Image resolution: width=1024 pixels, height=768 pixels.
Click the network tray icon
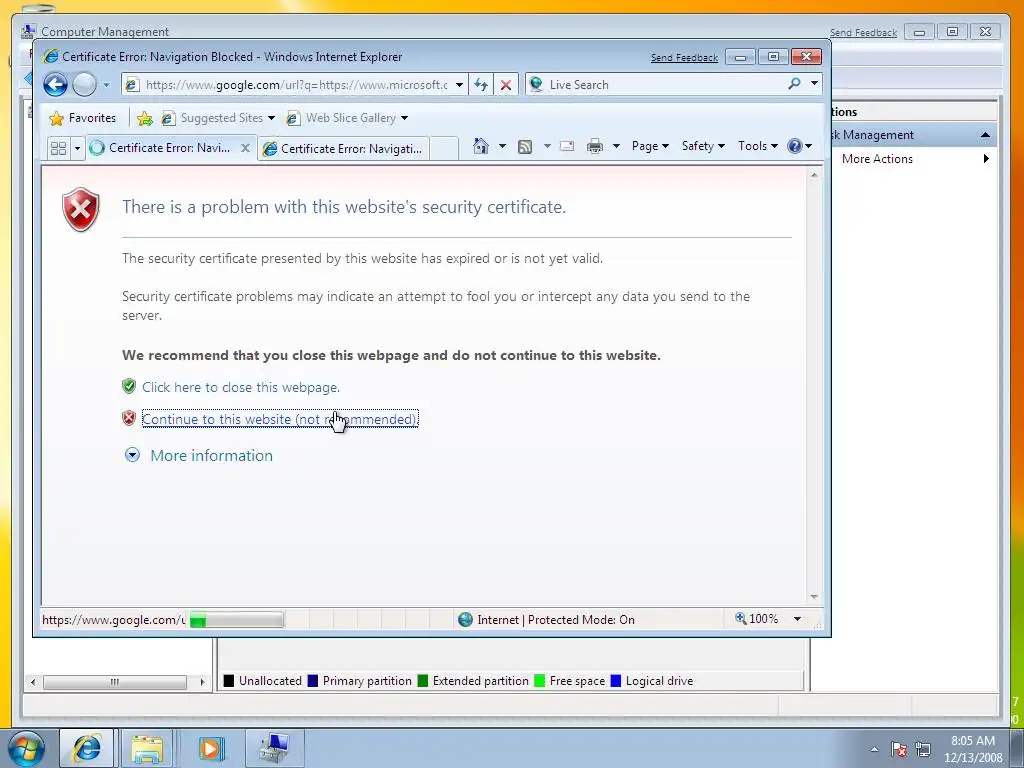(923, 749)
